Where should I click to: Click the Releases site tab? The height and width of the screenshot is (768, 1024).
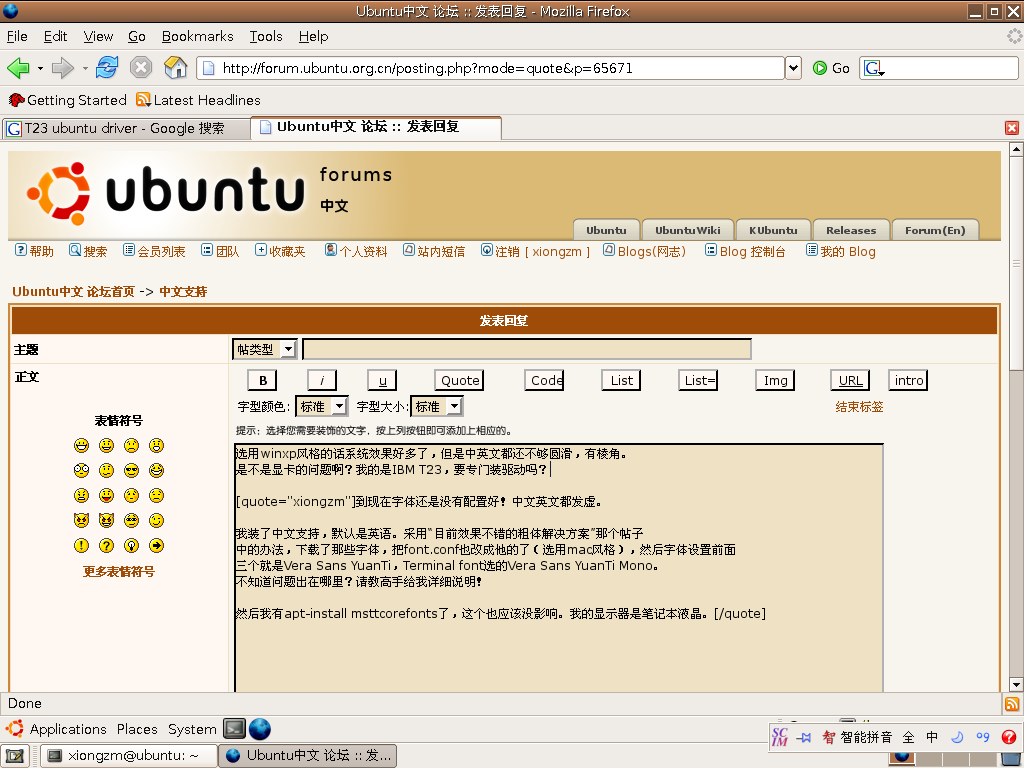click(851, 230)
